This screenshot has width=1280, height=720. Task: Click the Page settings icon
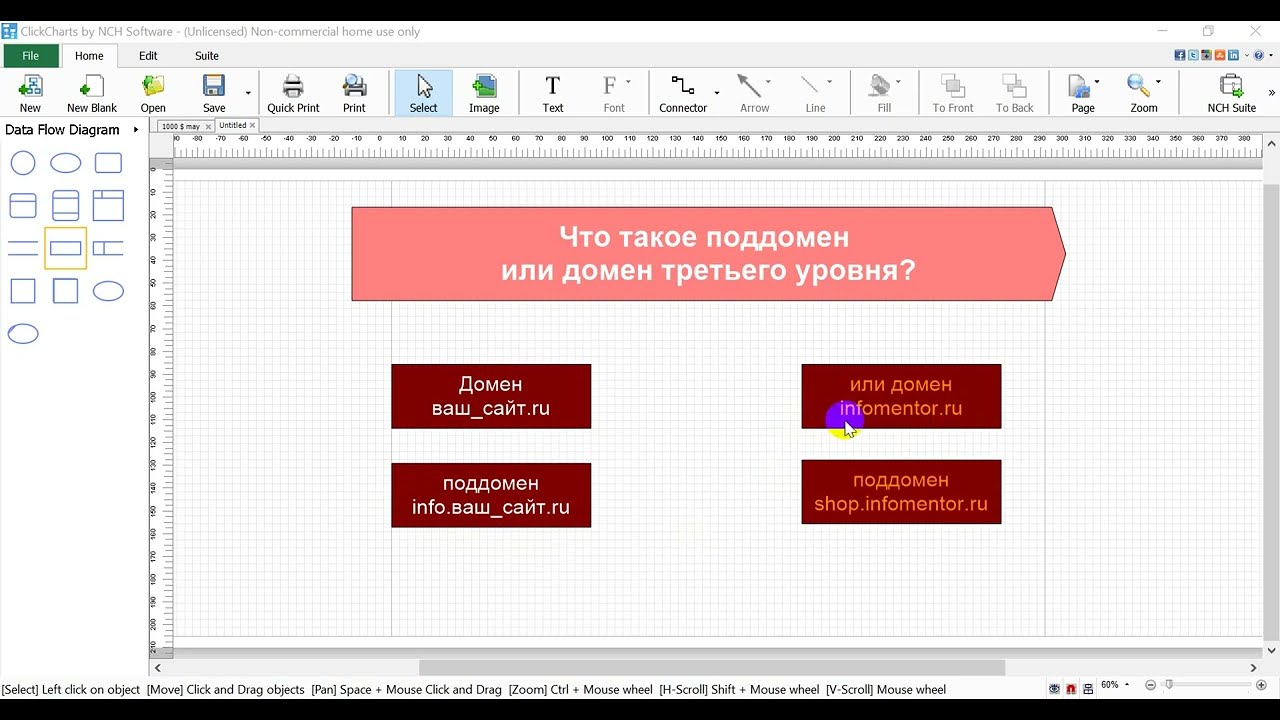(x=1079, y=87)
